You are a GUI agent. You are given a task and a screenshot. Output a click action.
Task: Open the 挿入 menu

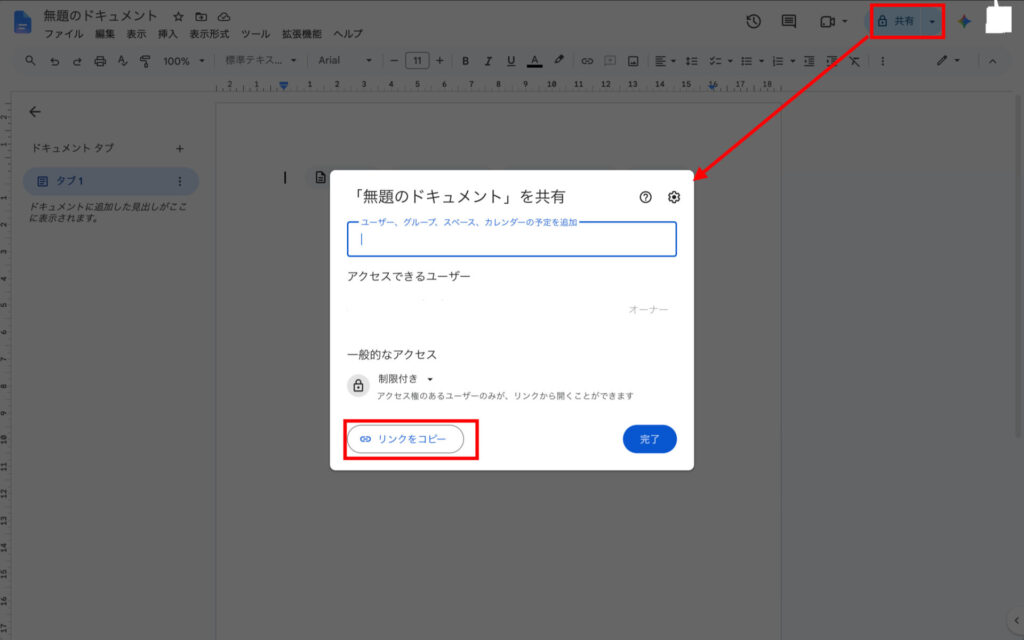coord(167,34)
